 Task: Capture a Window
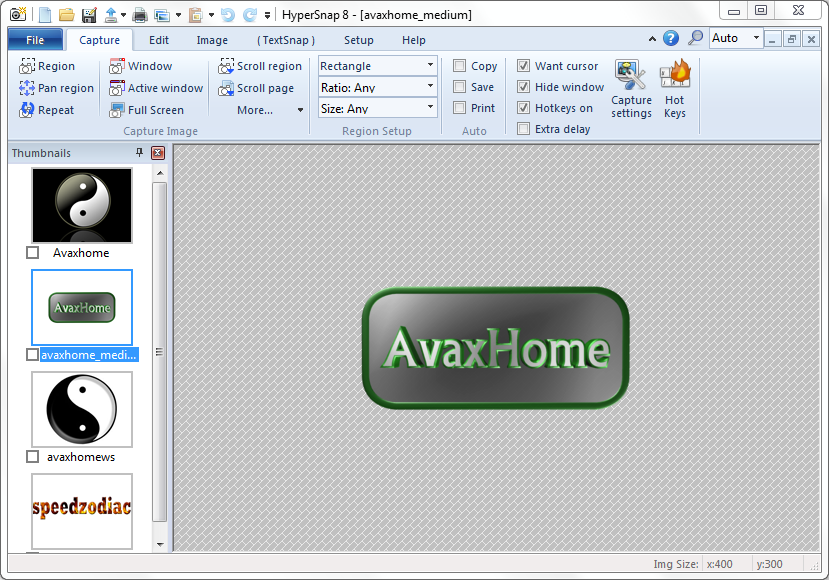(x=141, y=66)
